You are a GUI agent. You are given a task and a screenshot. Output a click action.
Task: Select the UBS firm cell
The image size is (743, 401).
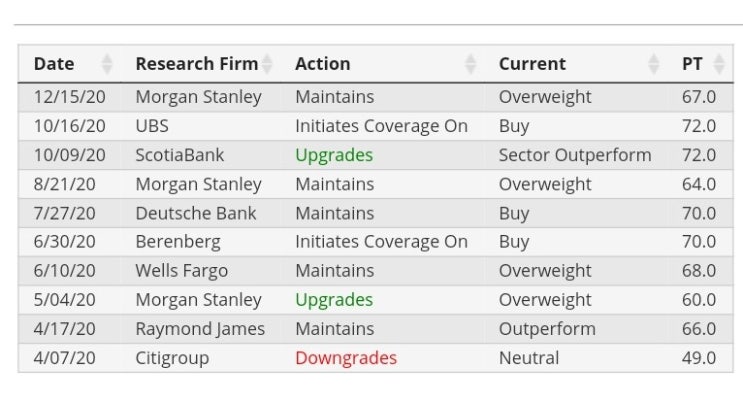(x=152, y=126)
